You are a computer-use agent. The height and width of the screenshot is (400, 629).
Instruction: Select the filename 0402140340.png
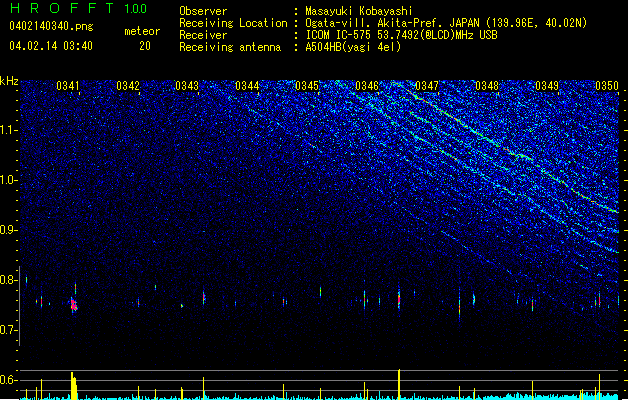coord(51,26)
